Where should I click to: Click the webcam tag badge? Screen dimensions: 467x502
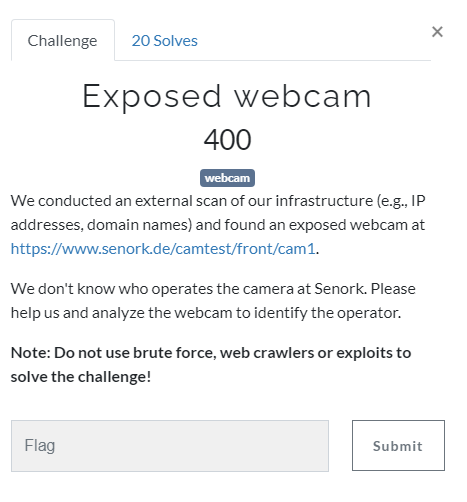pyautogui.click(x=227, y=178)
